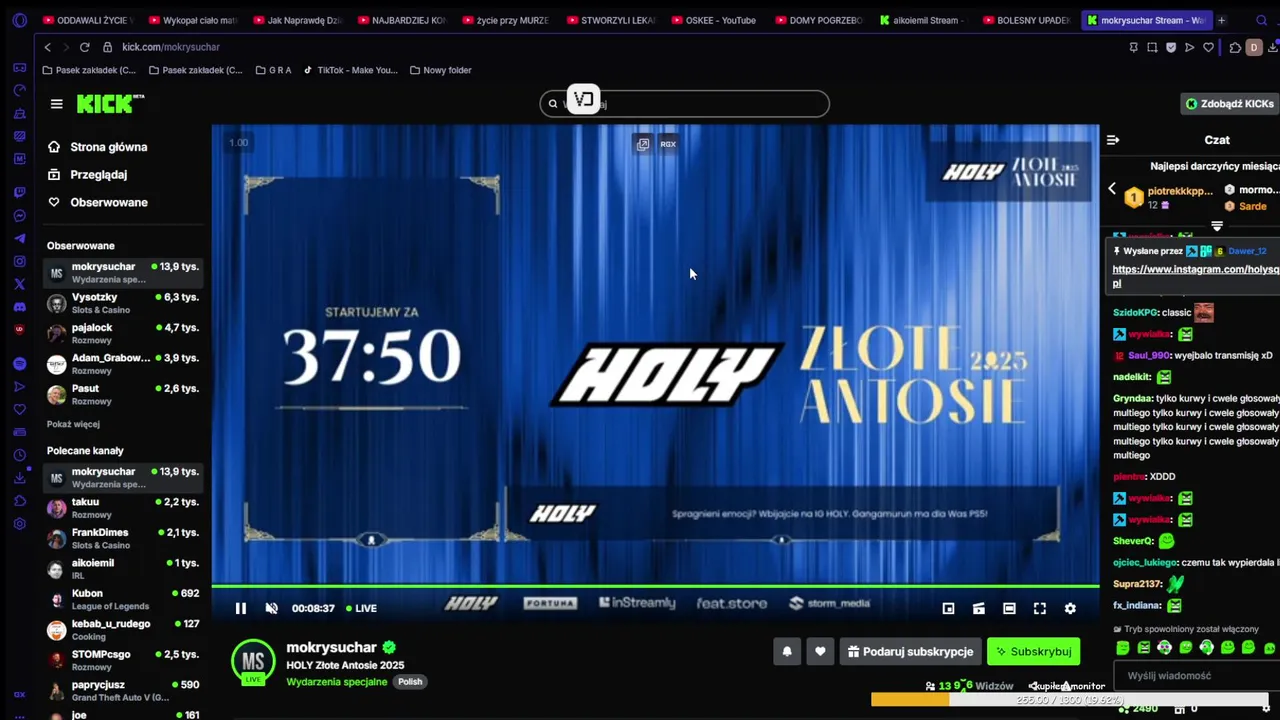Open Nowy folder bookmarks folder
Viewport: 1280px width, 720px height.
click(x=440, y=70)
